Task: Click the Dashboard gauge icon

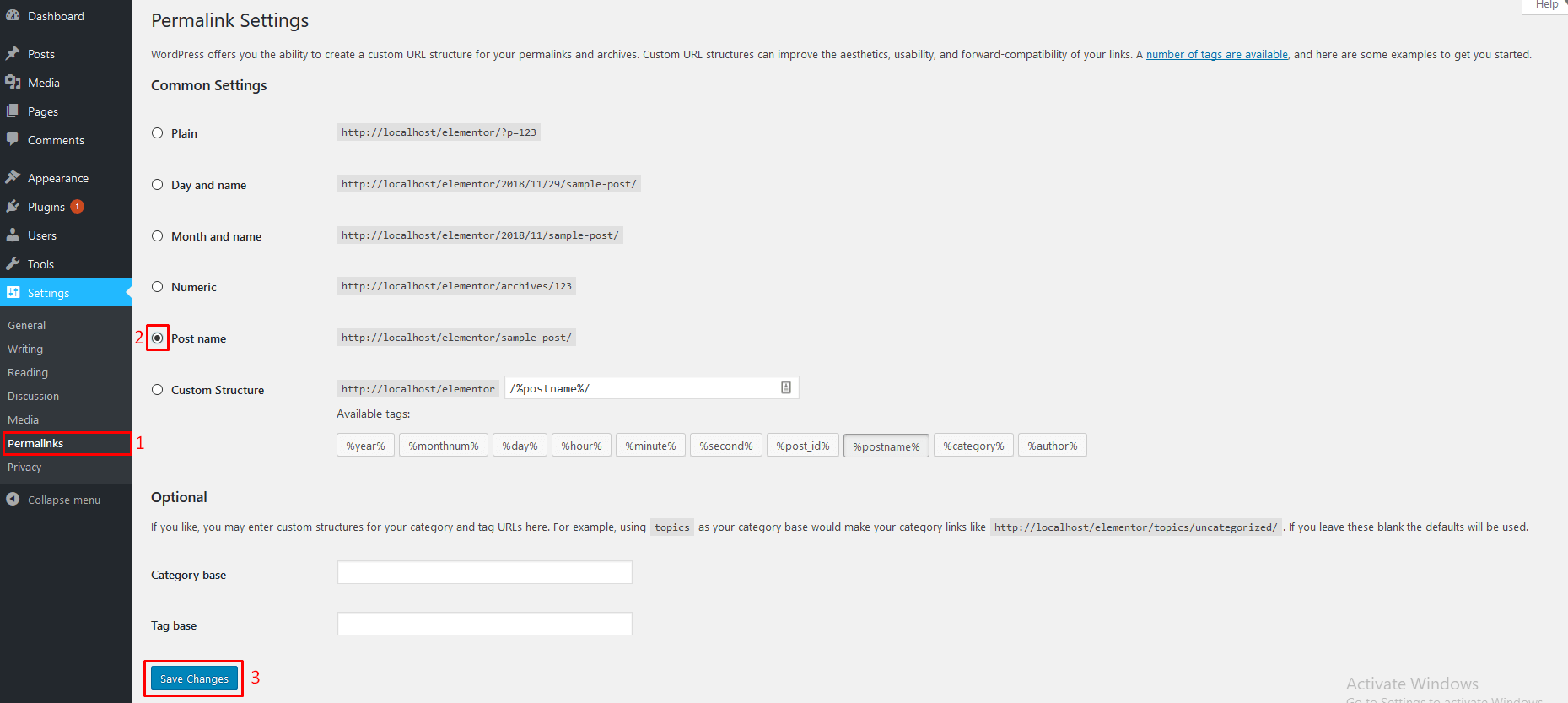Action: point(13,16)
